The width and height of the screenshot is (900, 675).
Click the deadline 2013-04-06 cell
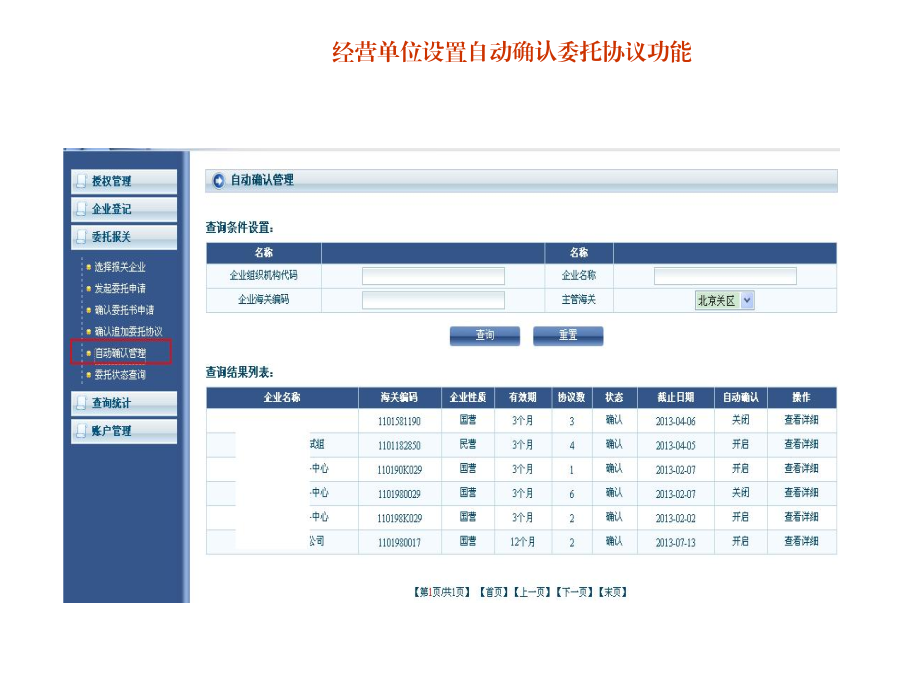tap(676, 421)
